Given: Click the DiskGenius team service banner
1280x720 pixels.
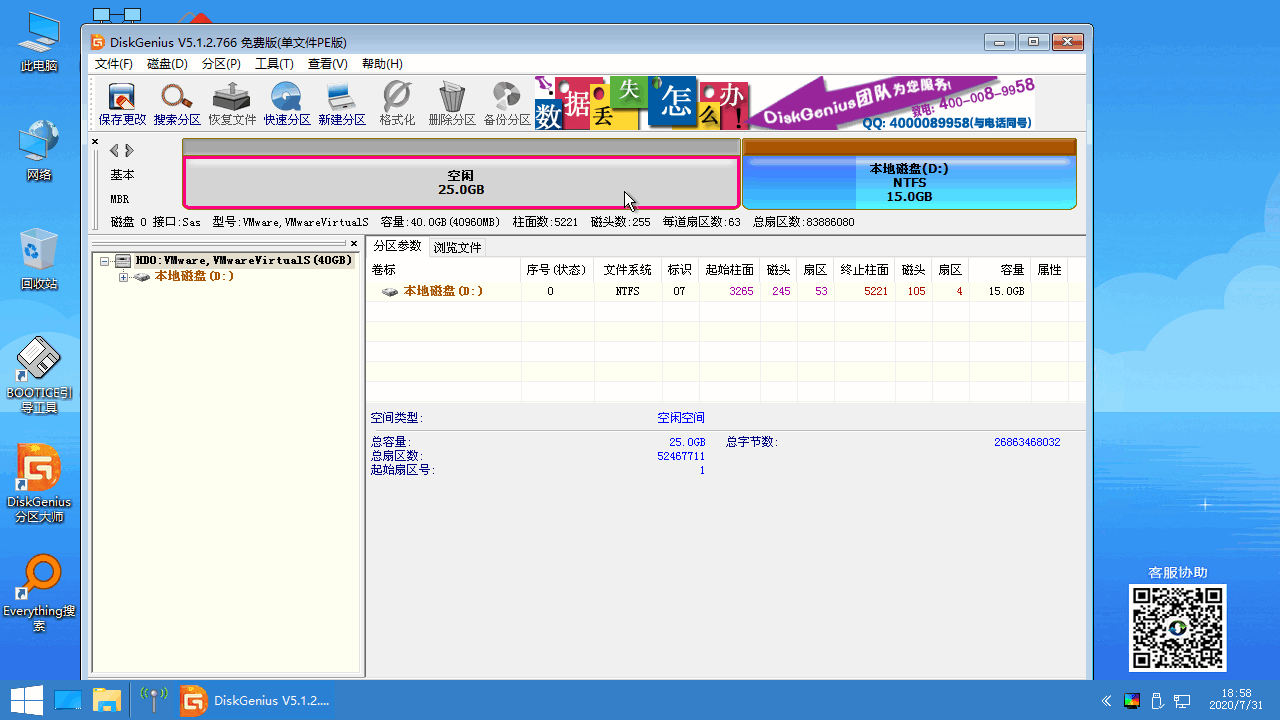Looking at the screenshot, I should point(893,103).
